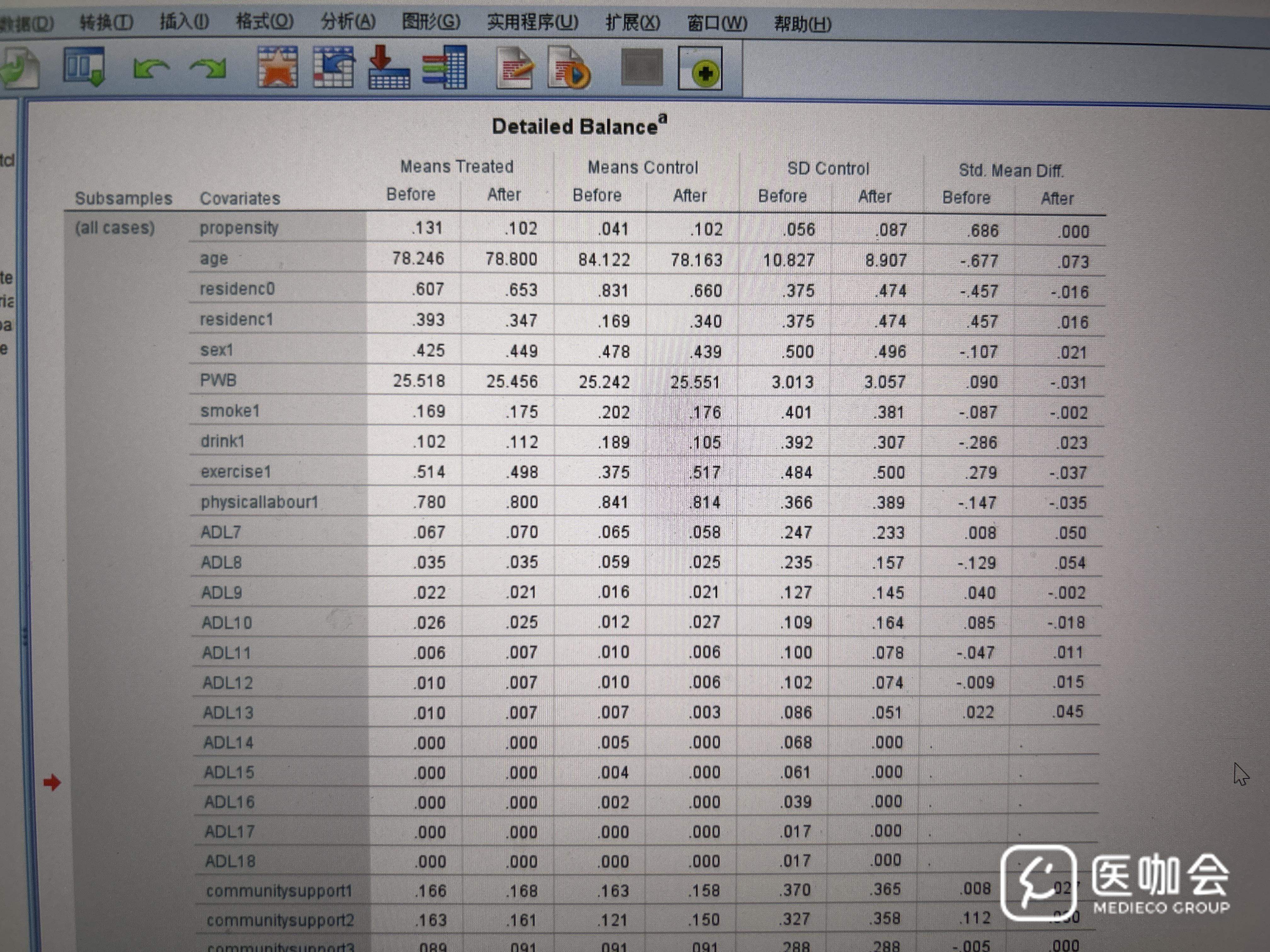Viewport: 1270px width, 952px height.
Task: Open the 实用程序(U) menu
Action: tap(532, 23)
